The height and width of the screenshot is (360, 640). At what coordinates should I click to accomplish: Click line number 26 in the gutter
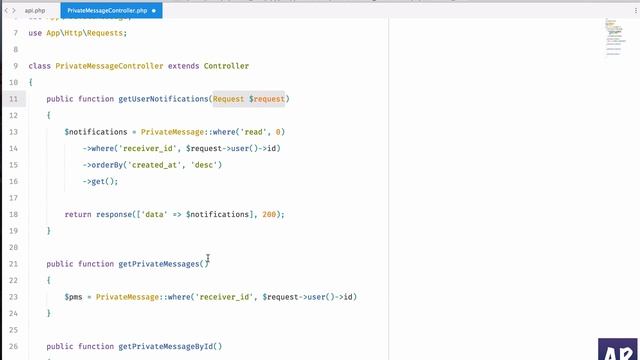click(13, 347)
